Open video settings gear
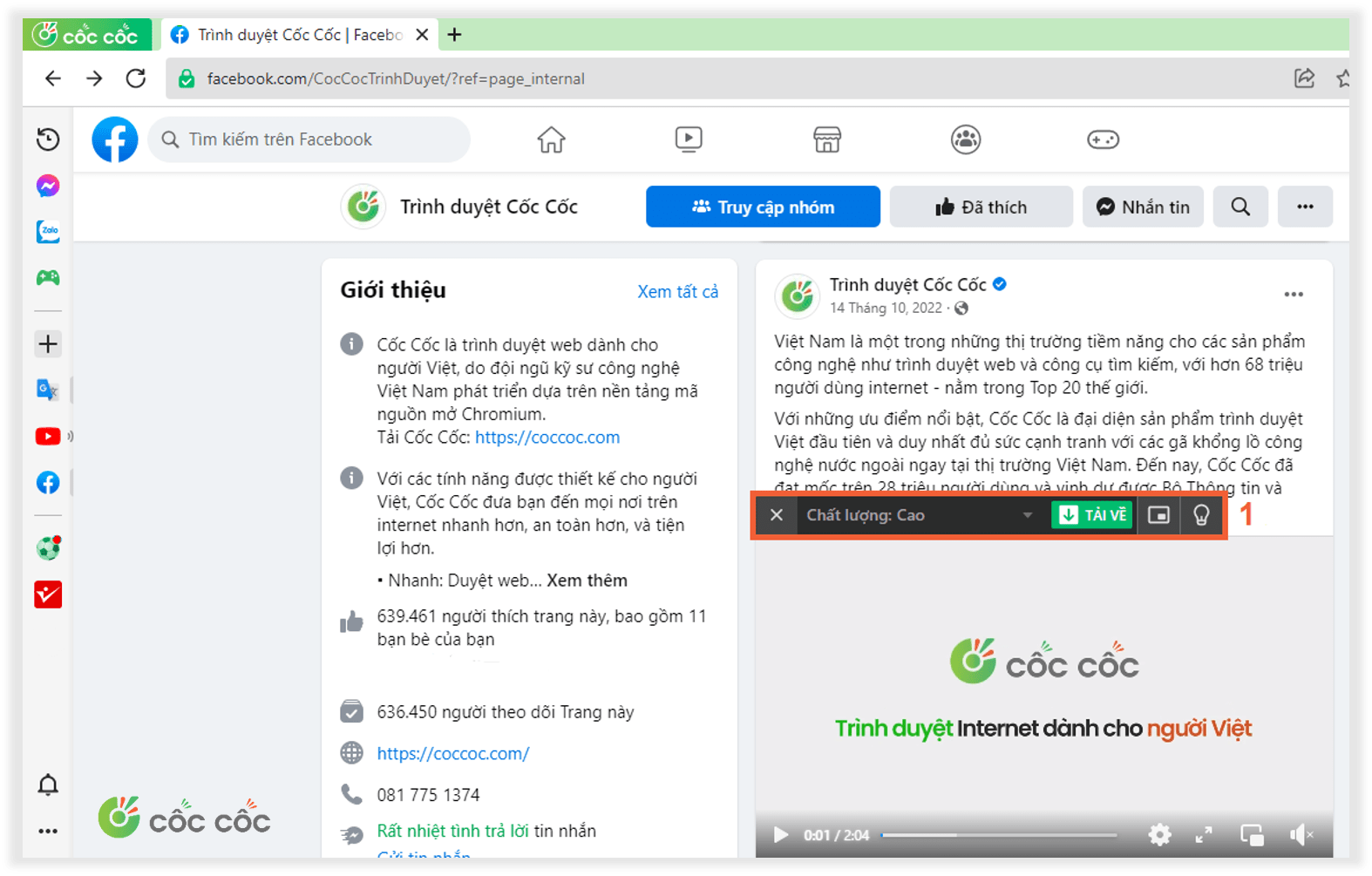 pyautogui.click(x=1159, y=835)
